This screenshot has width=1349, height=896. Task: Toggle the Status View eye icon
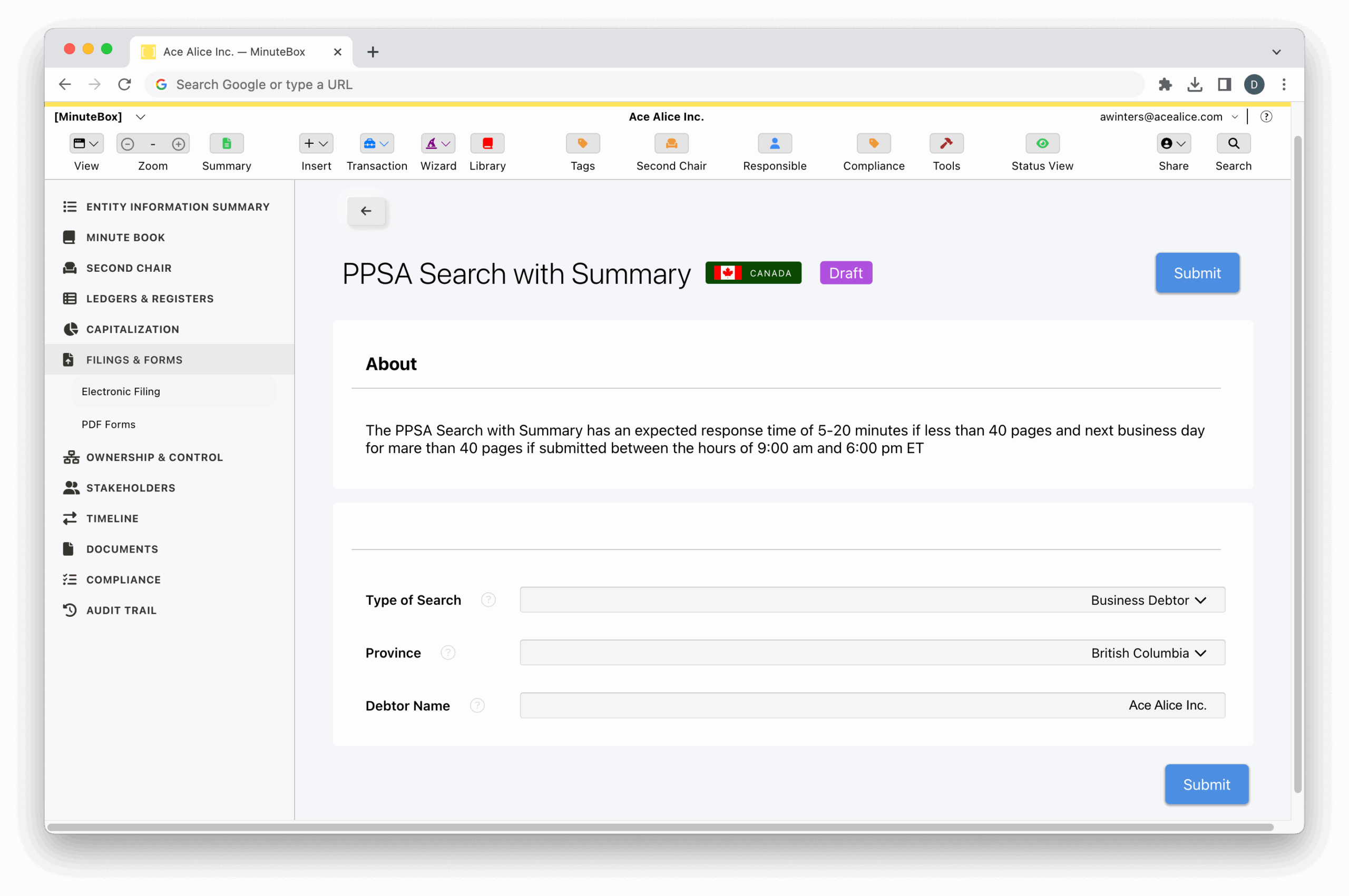coord(1042,143)
